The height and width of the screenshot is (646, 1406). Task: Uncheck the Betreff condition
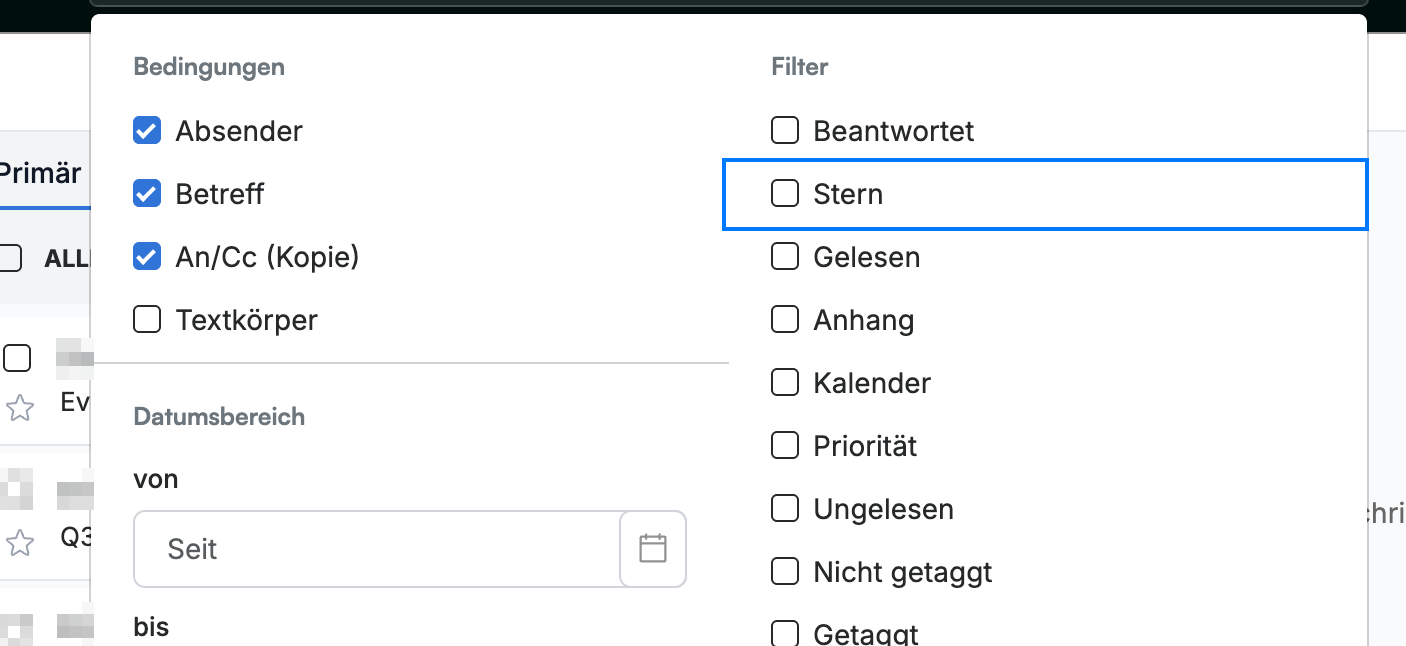(x=147, y=194)
